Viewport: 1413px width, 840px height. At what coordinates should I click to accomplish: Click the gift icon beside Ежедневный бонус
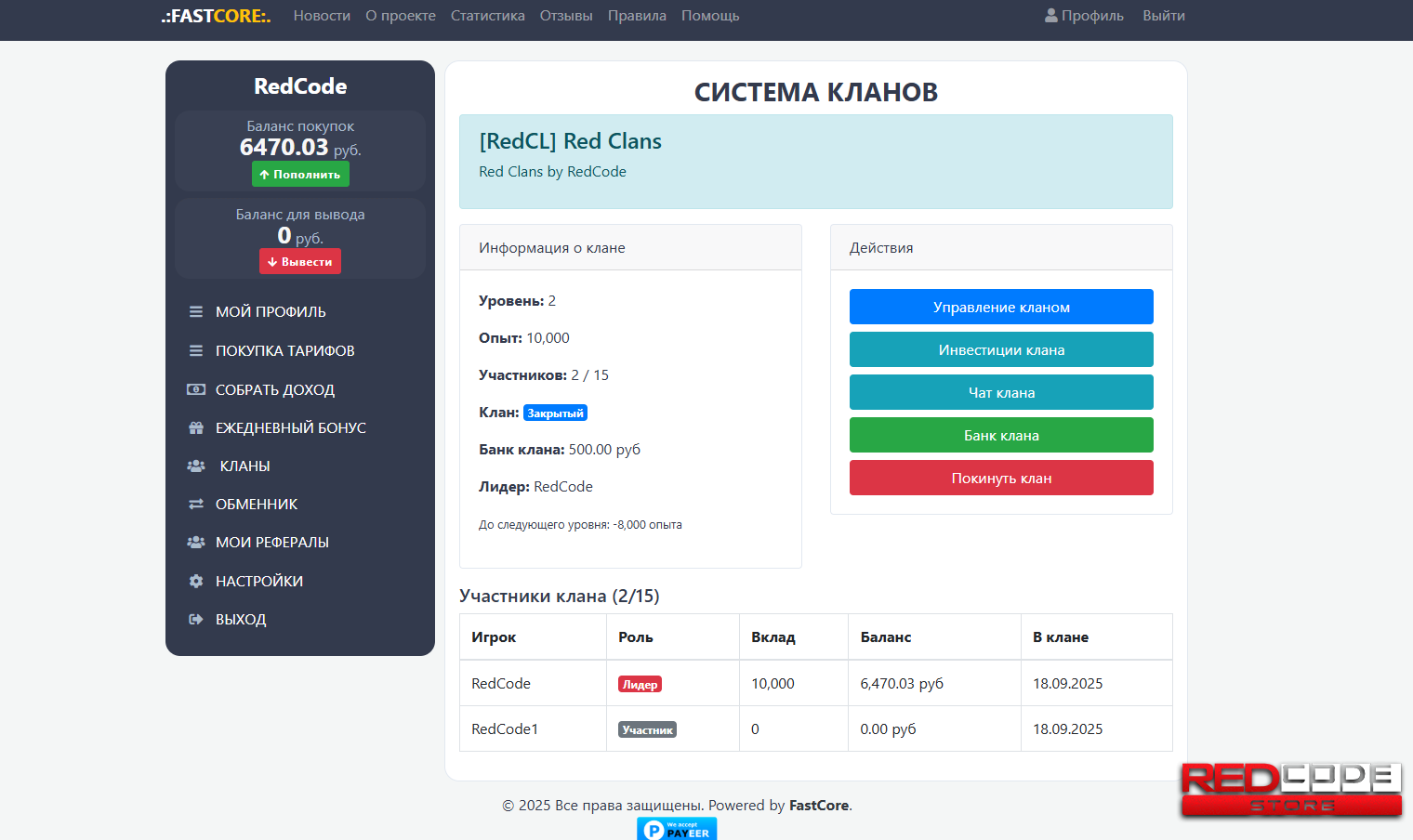point(196,428)
